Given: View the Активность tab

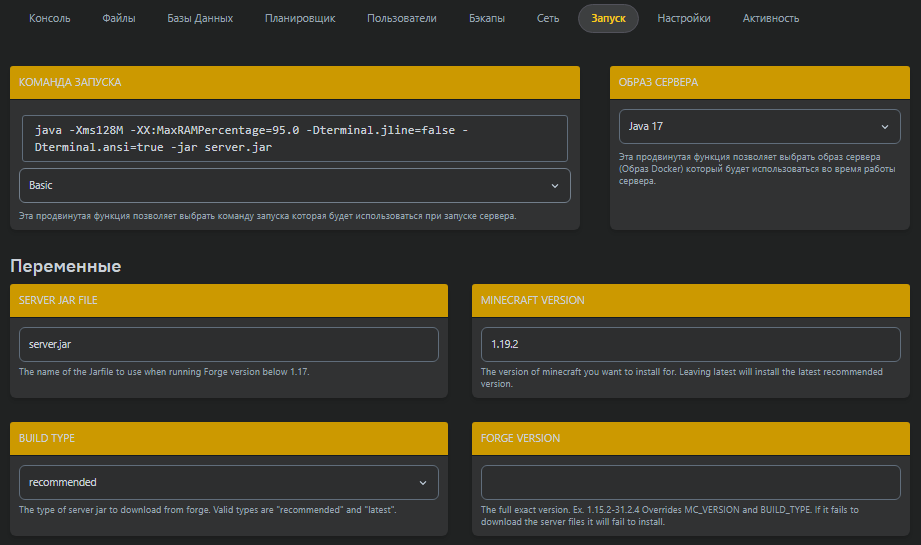Looking at the screenshot, I should click(770, 18).
